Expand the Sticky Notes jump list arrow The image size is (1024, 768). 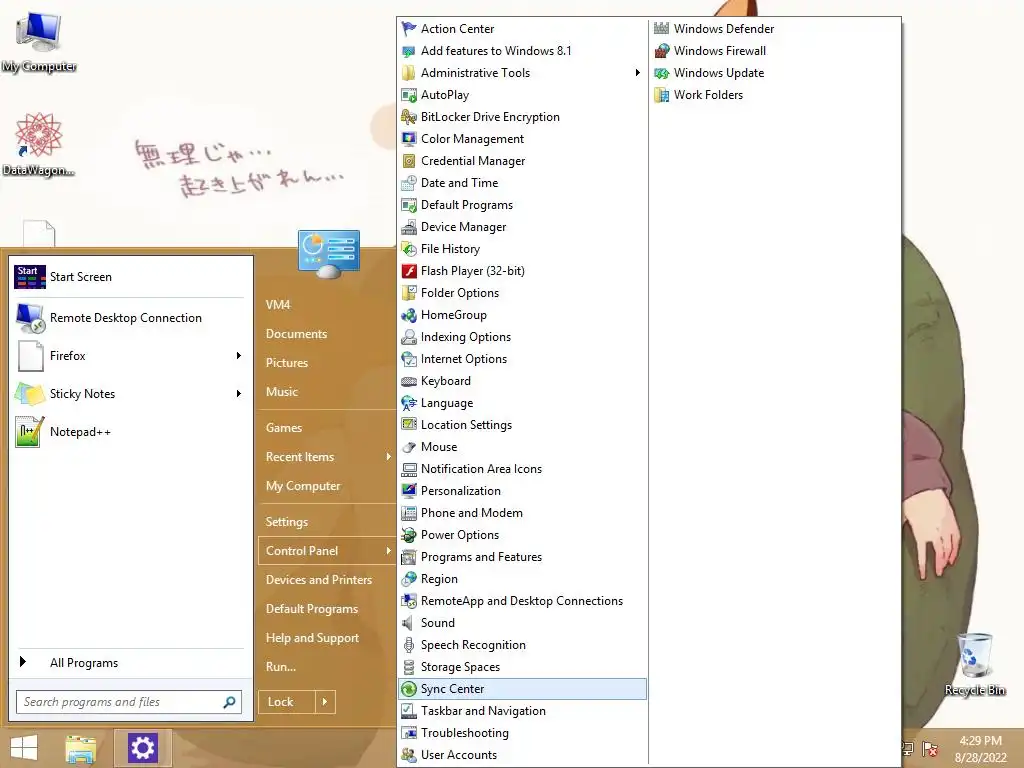click(238, 394)
